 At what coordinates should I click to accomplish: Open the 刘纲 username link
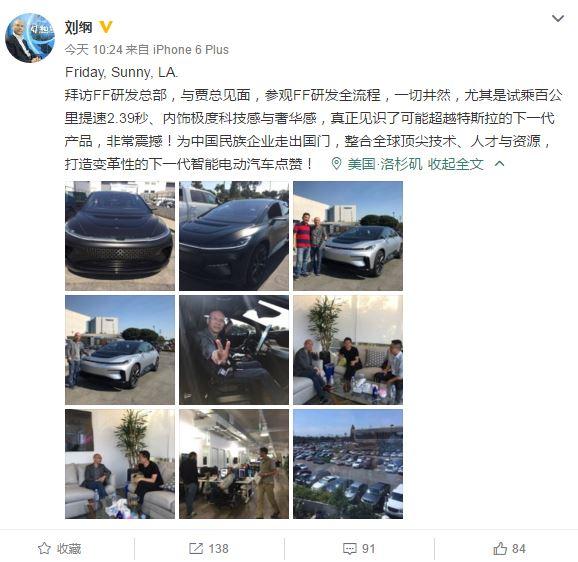(79, 27)
